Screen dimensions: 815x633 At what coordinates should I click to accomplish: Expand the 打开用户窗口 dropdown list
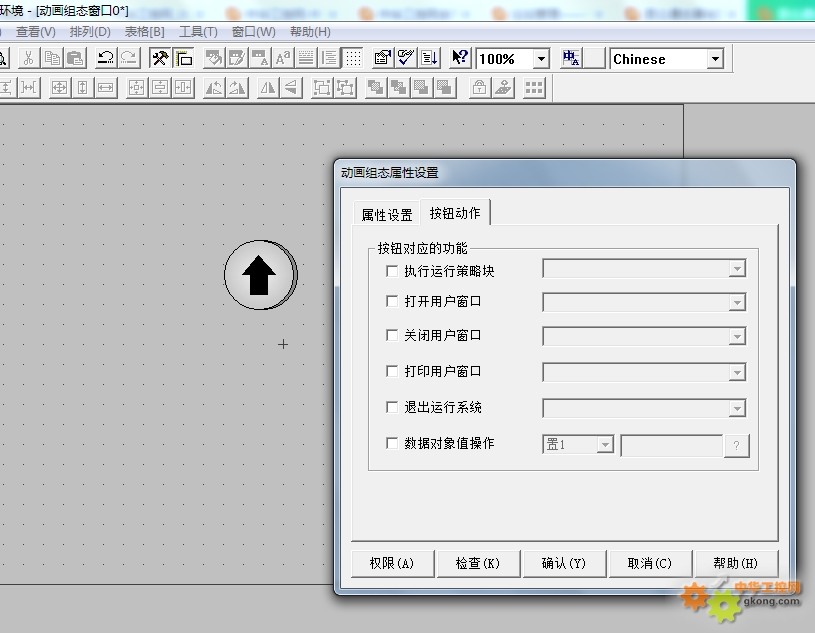[x=737, y=302]
